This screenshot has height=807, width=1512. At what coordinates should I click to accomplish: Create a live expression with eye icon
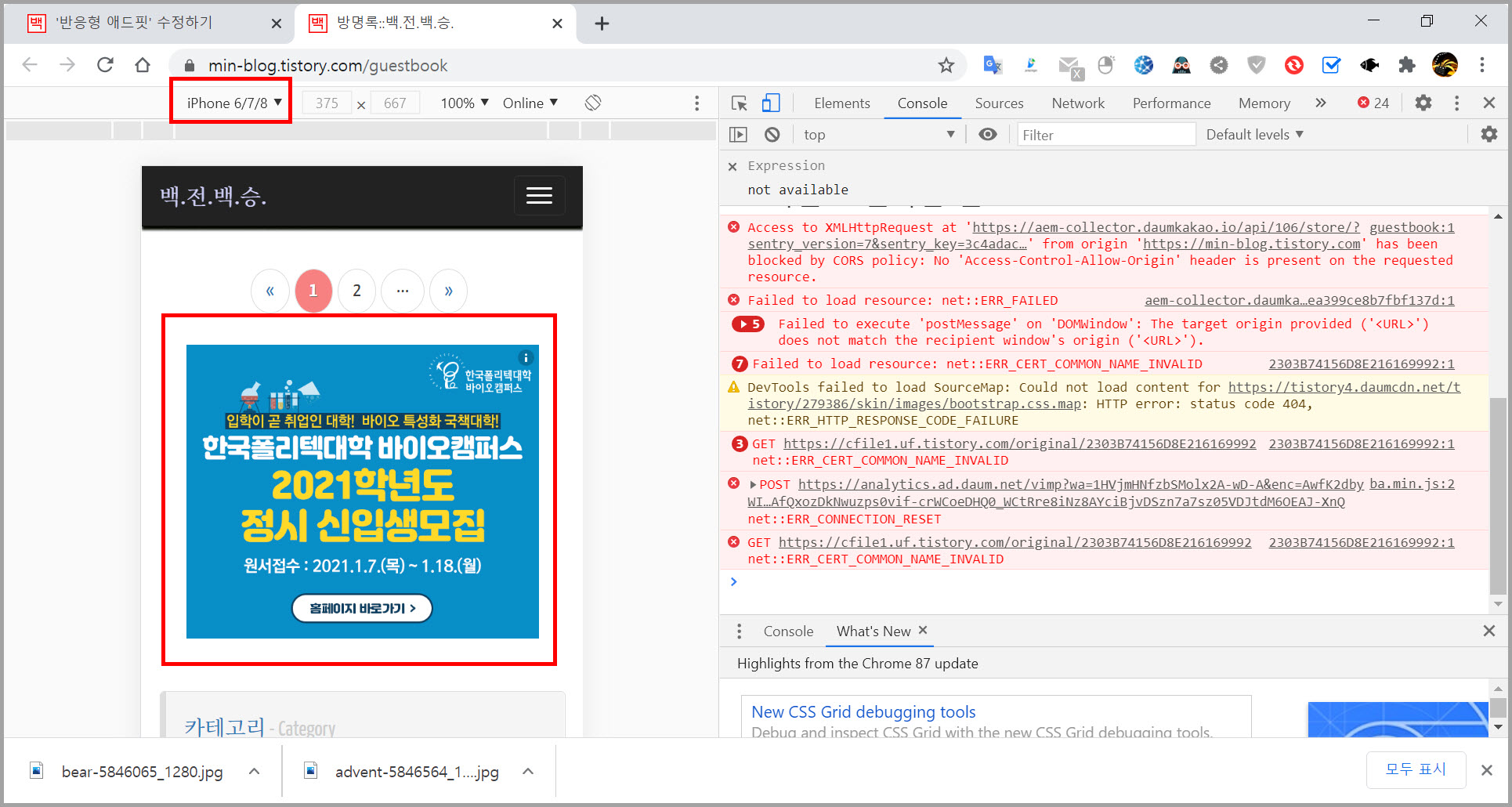[x=988, y=135]
